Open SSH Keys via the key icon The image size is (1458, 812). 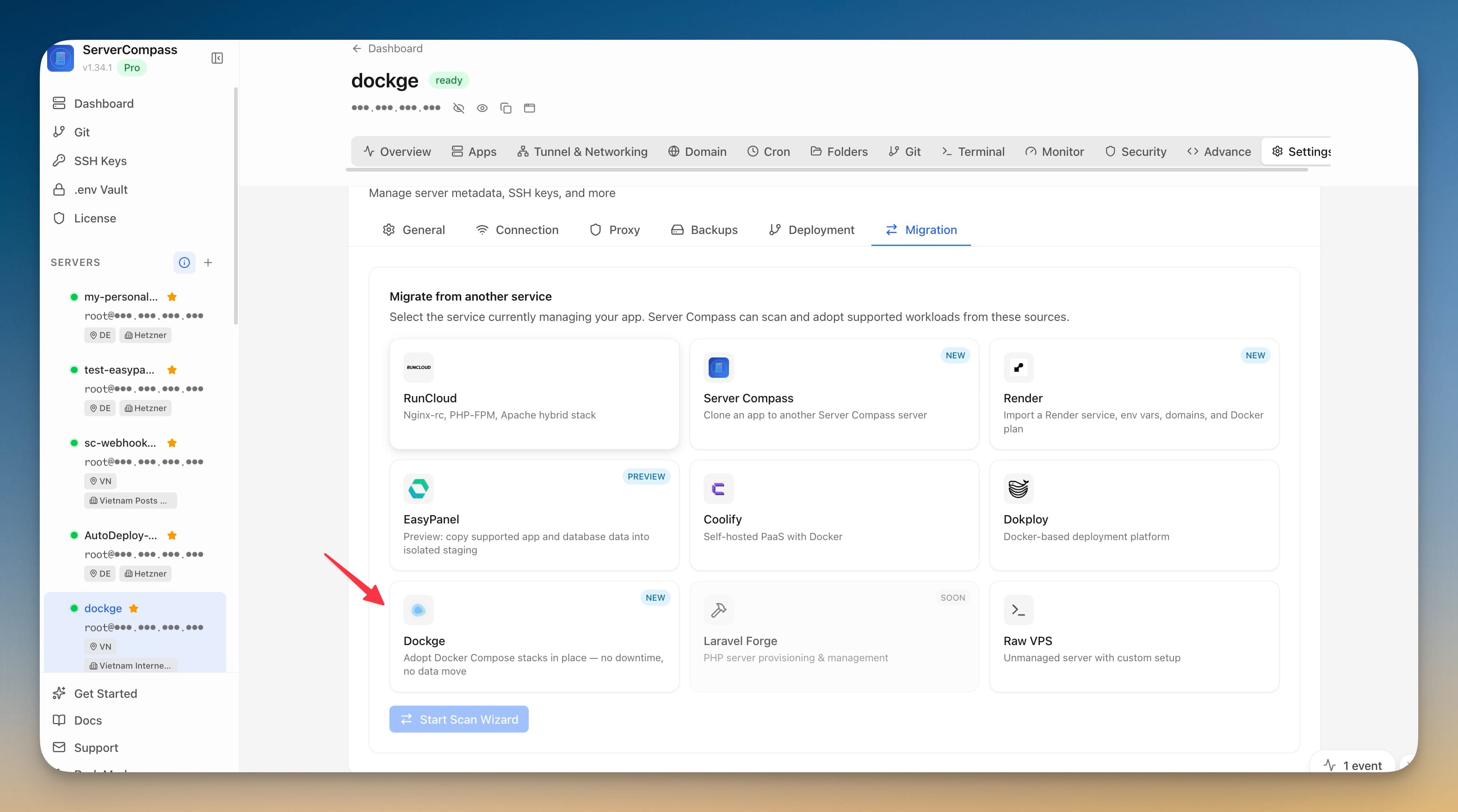tap(59, 161)
